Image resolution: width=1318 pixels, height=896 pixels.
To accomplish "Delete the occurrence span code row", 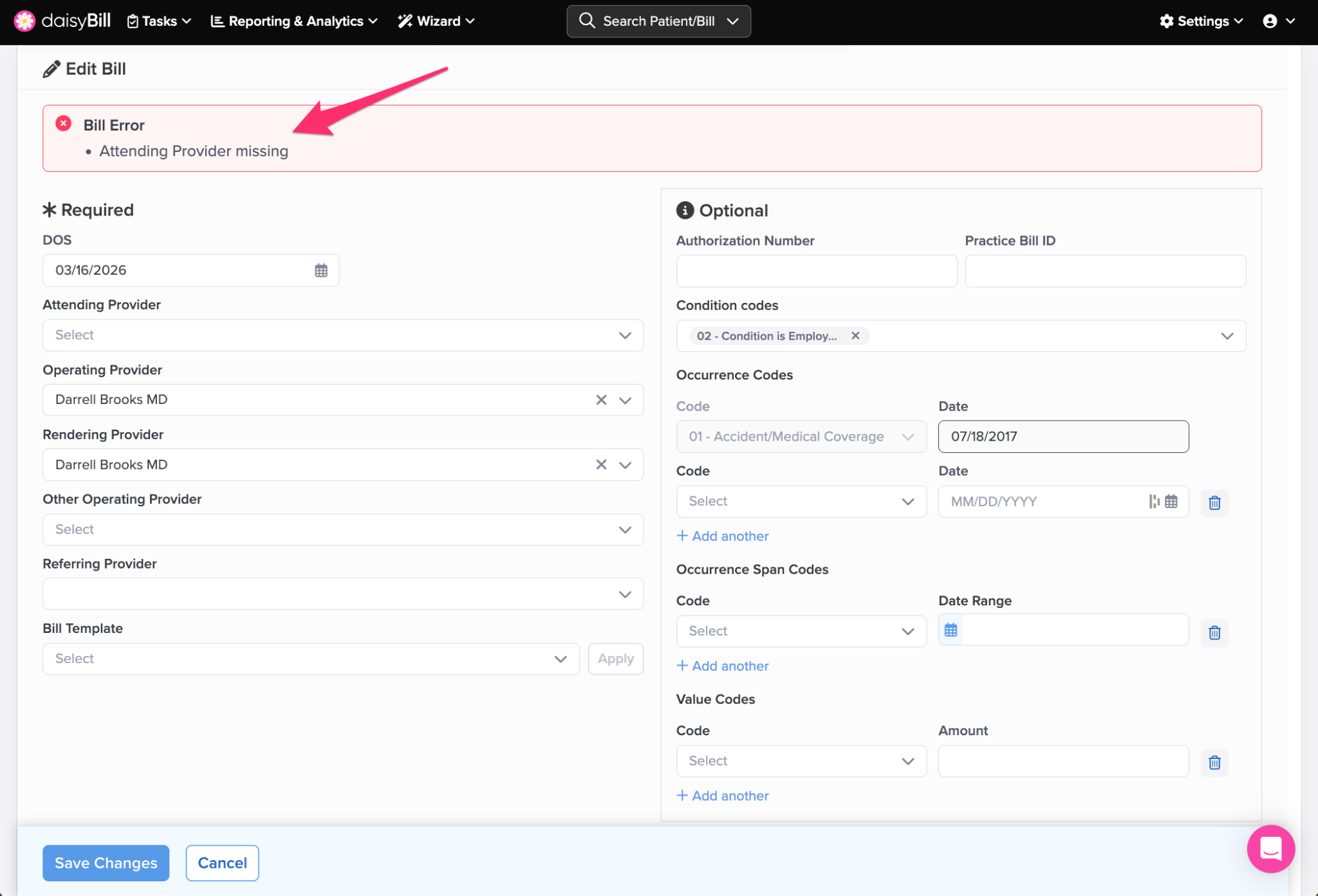I will pos(1214,632).
